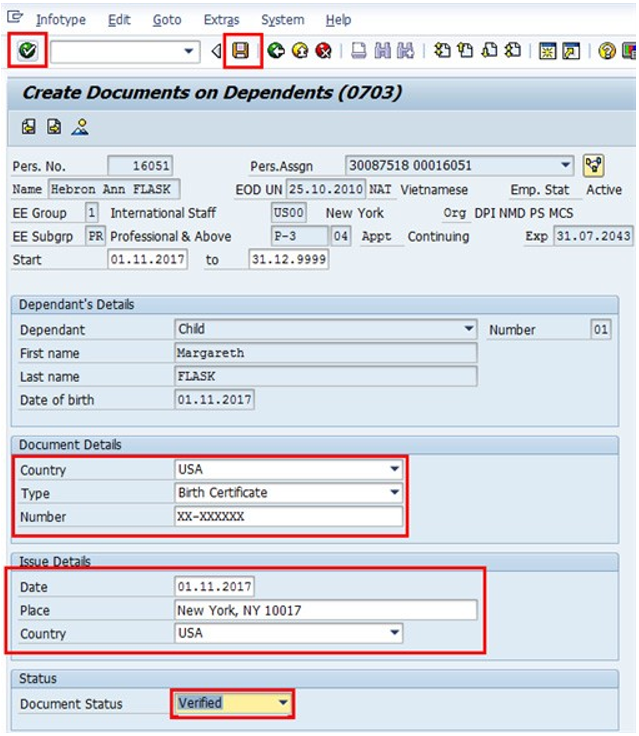Viewport: 639px width, 736px height.
Task: Click the dependant Number field 01
Action: click(x=601, y=329)
